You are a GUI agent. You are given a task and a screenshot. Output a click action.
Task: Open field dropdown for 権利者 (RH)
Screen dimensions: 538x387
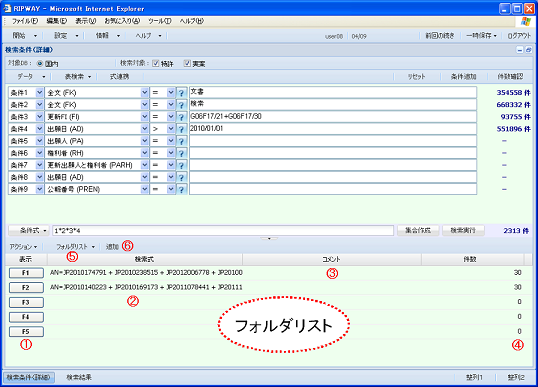pos(144,153)
